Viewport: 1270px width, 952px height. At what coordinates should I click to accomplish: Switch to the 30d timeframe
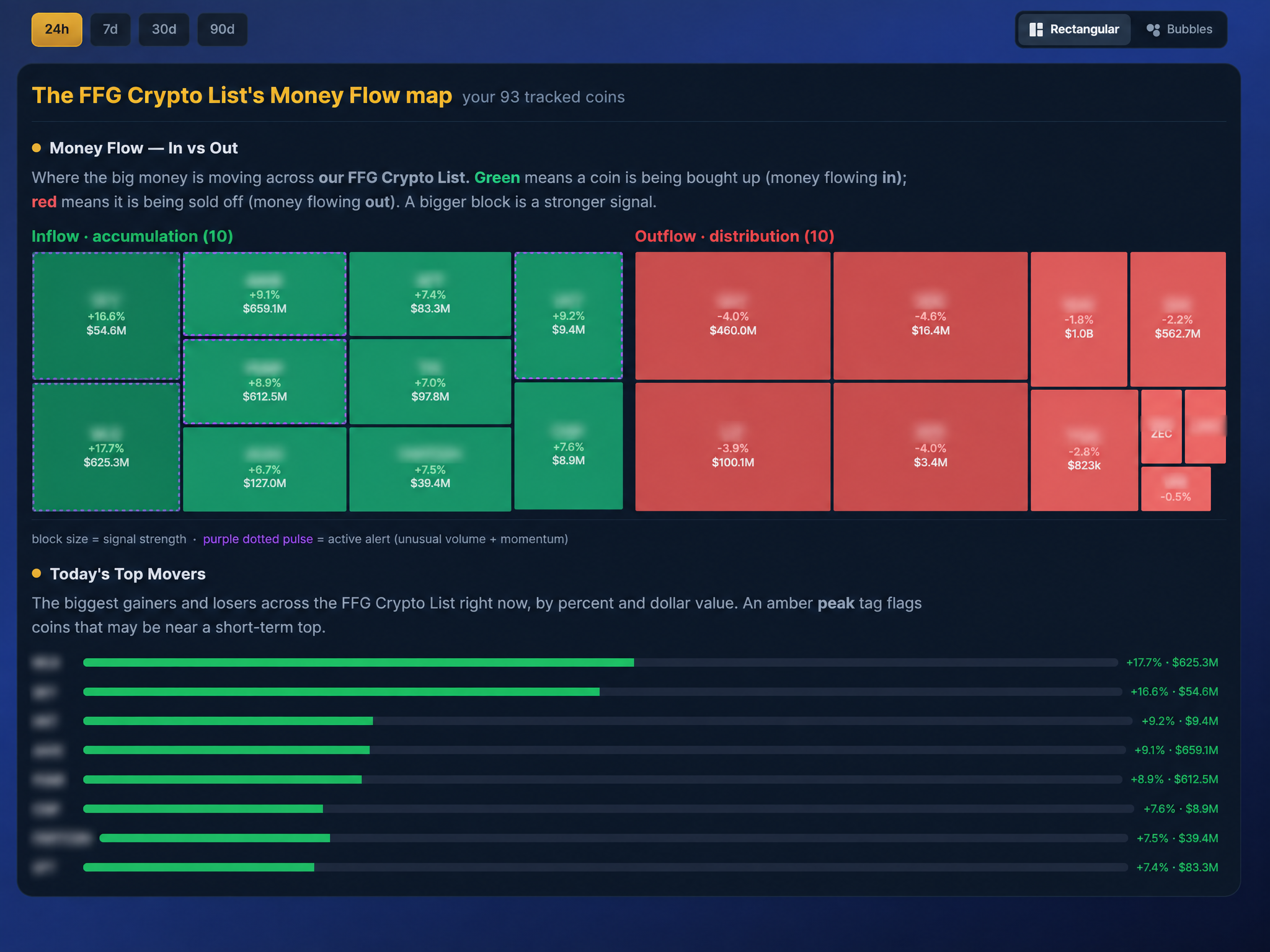point(164,29)
